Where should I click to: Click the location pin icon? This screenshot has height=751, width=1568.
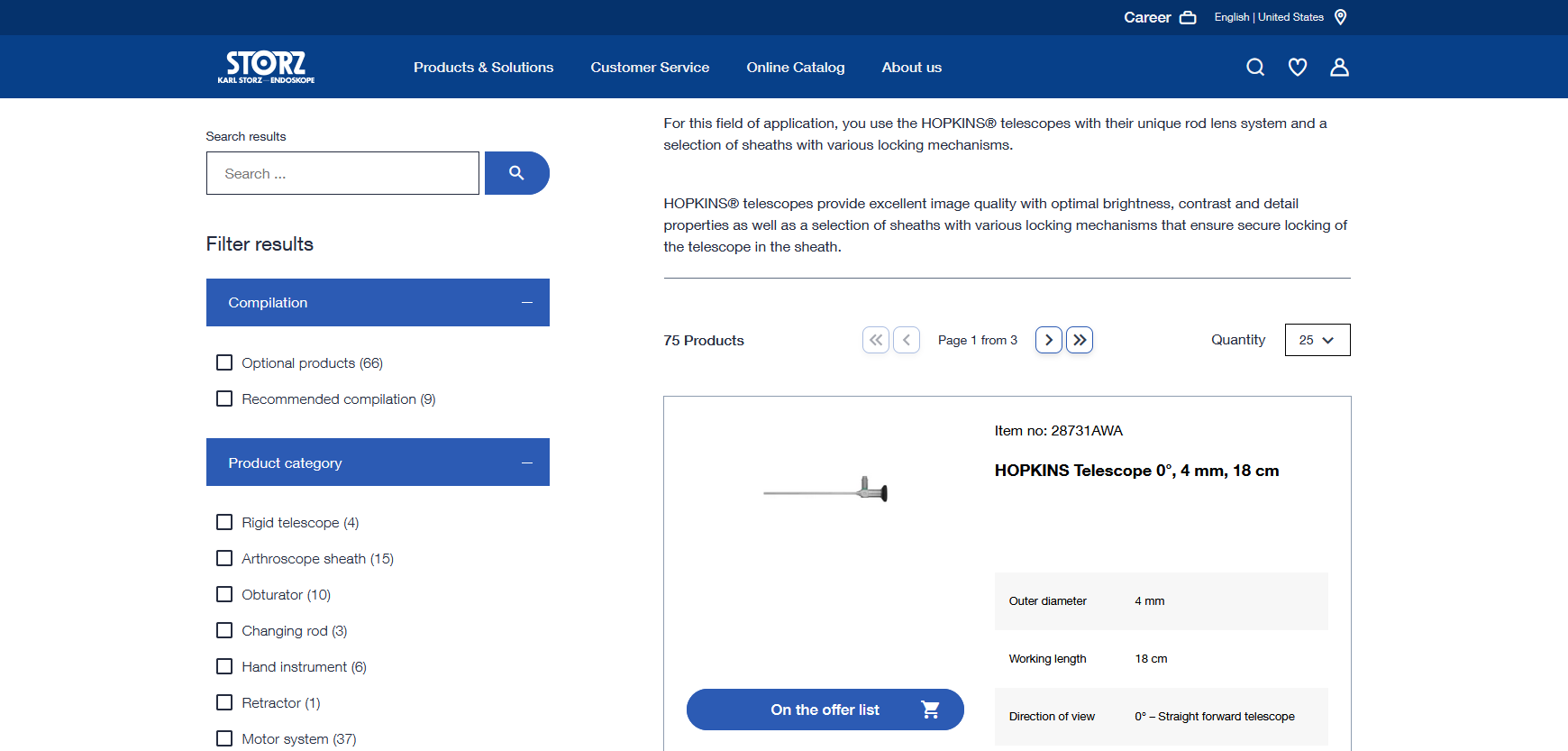[1340, 17]
